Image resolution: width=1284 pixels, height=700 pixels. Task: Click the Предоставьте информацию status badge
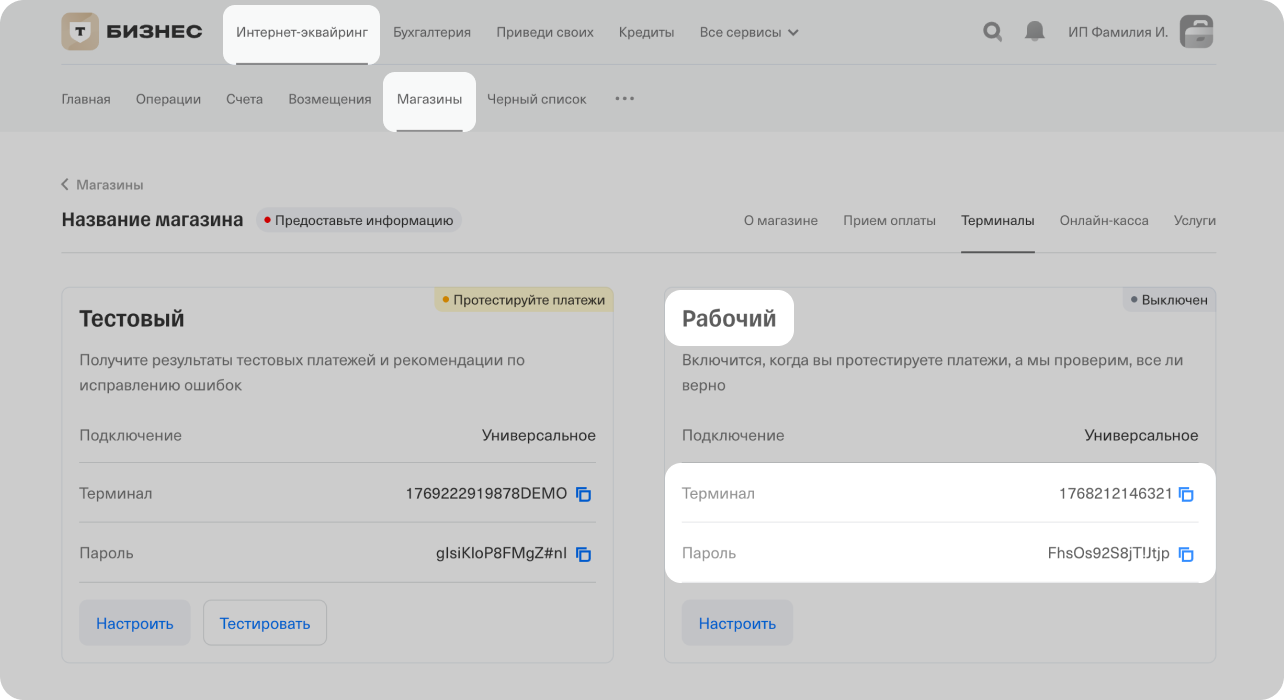point(359,220)
